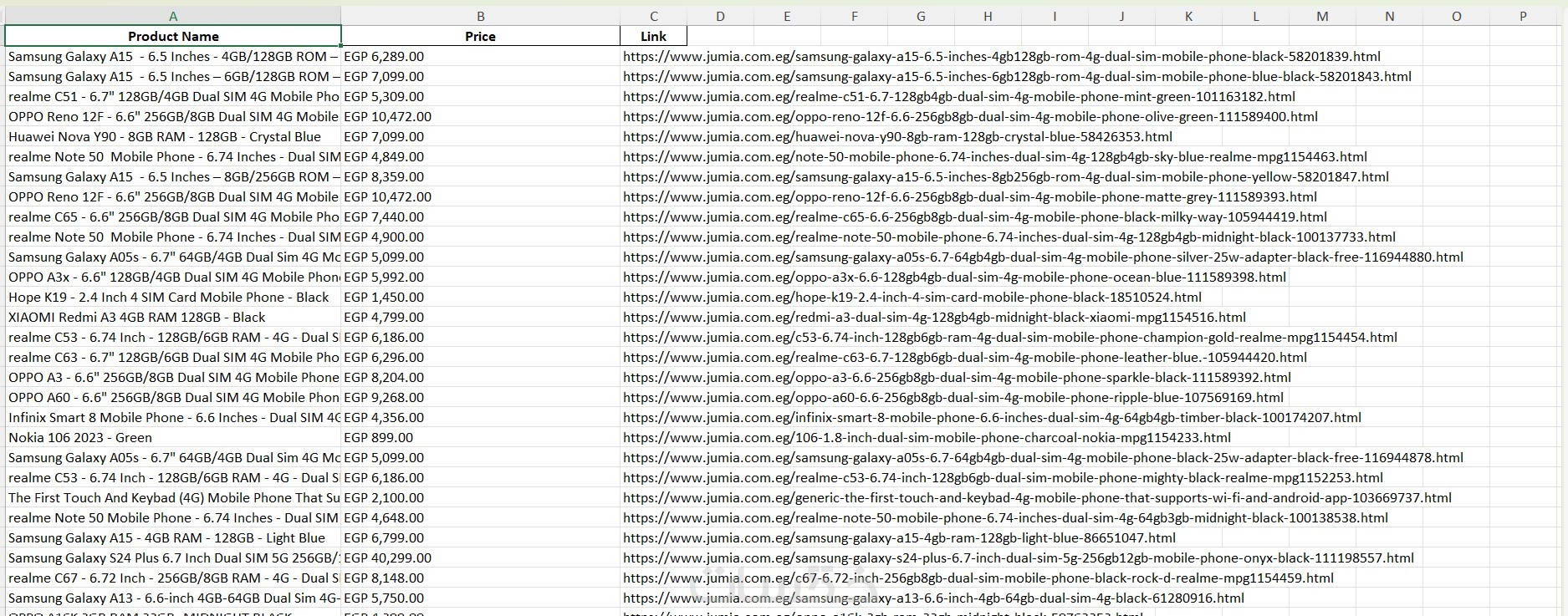Select column P header

[1523, 16]
